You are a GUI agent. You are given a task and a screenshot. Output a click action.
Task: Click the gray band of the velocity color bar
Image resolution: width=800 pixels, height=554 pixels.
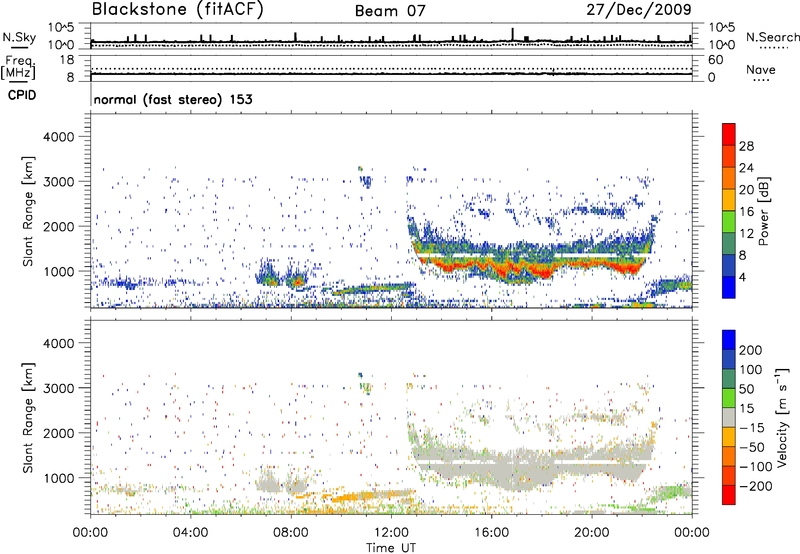click(729, 417)
